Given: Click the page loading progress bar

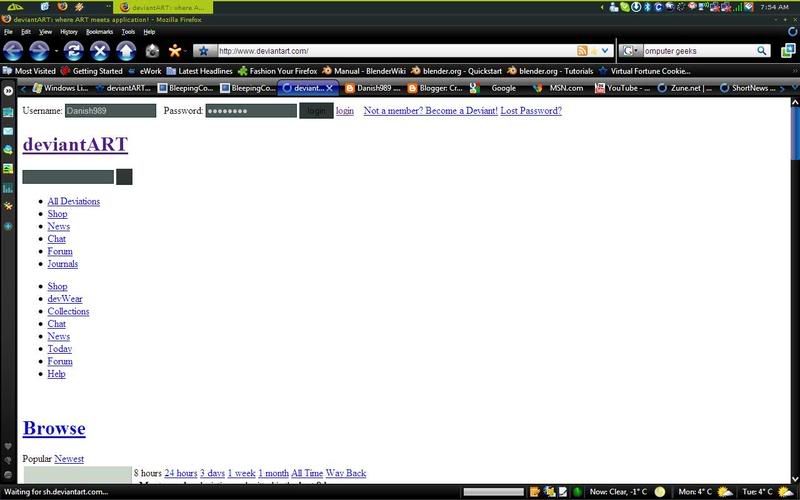Looking at the screenshot, I should pyautogui.click(x=493, y=492).
